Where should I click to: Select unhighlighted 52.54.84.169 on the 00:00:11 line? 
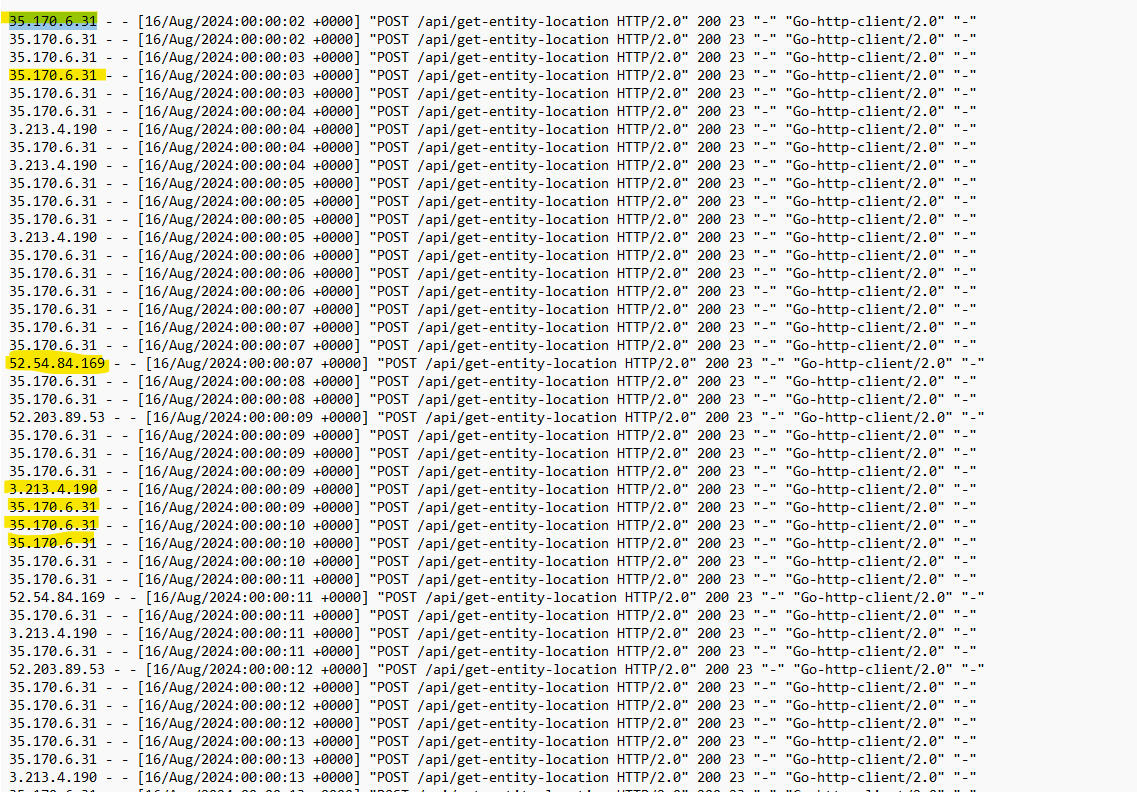point(57,598)
